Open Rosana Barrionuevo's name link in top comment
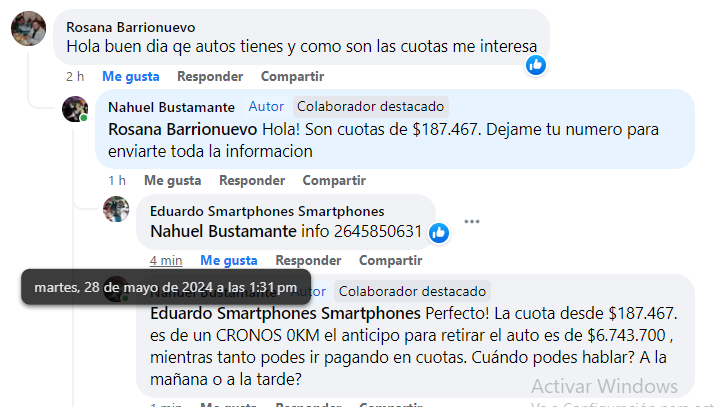This screenshot has height=407, width=714. (131, 27)
